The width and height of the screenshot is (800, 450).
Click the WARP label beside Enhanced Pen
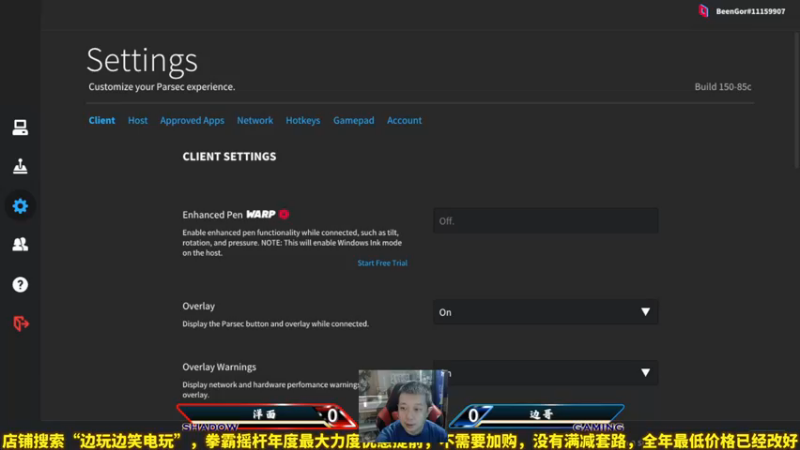click(x=261, y=214)
